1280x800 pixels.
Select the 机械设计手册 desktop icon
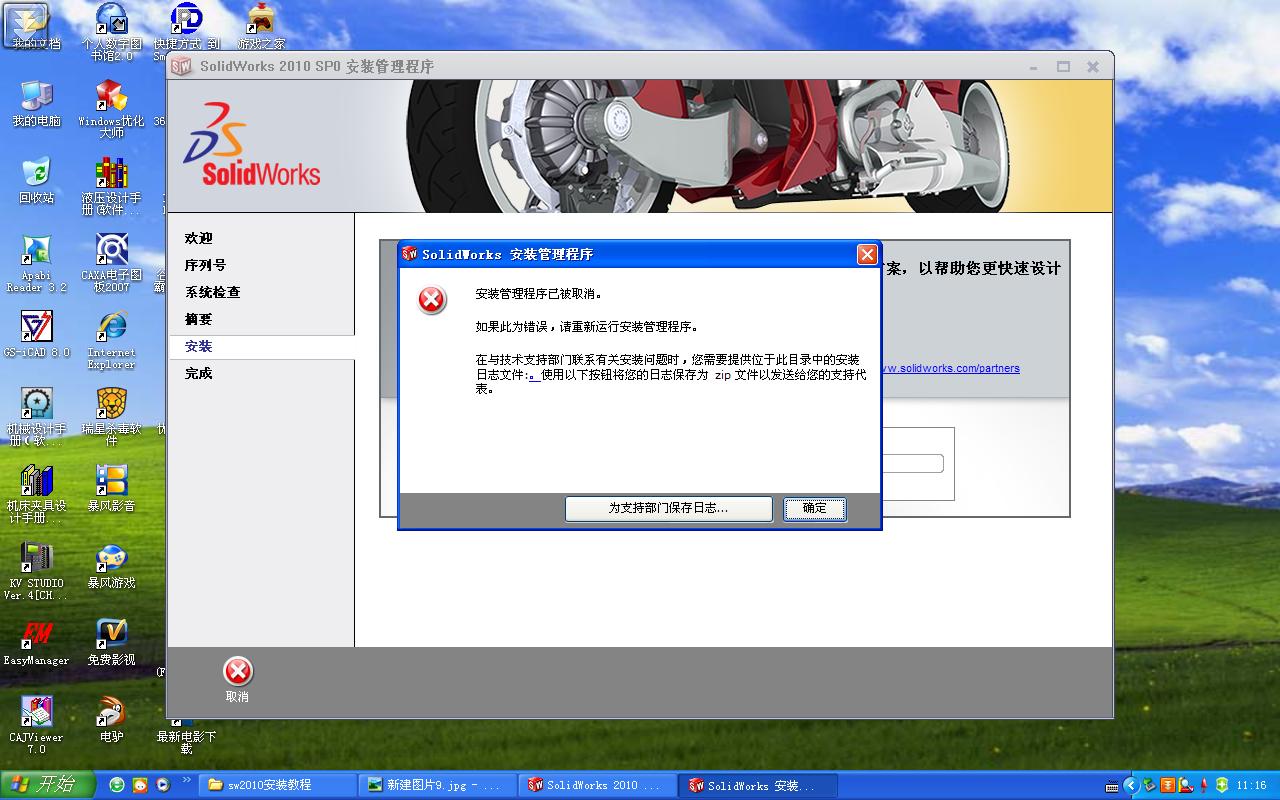[36, 416]
